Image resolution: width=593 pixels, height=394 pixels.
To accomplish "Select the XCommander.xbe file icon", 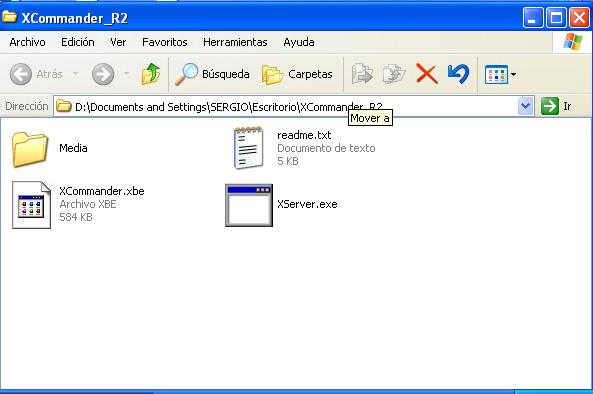I will coord(31,205).
